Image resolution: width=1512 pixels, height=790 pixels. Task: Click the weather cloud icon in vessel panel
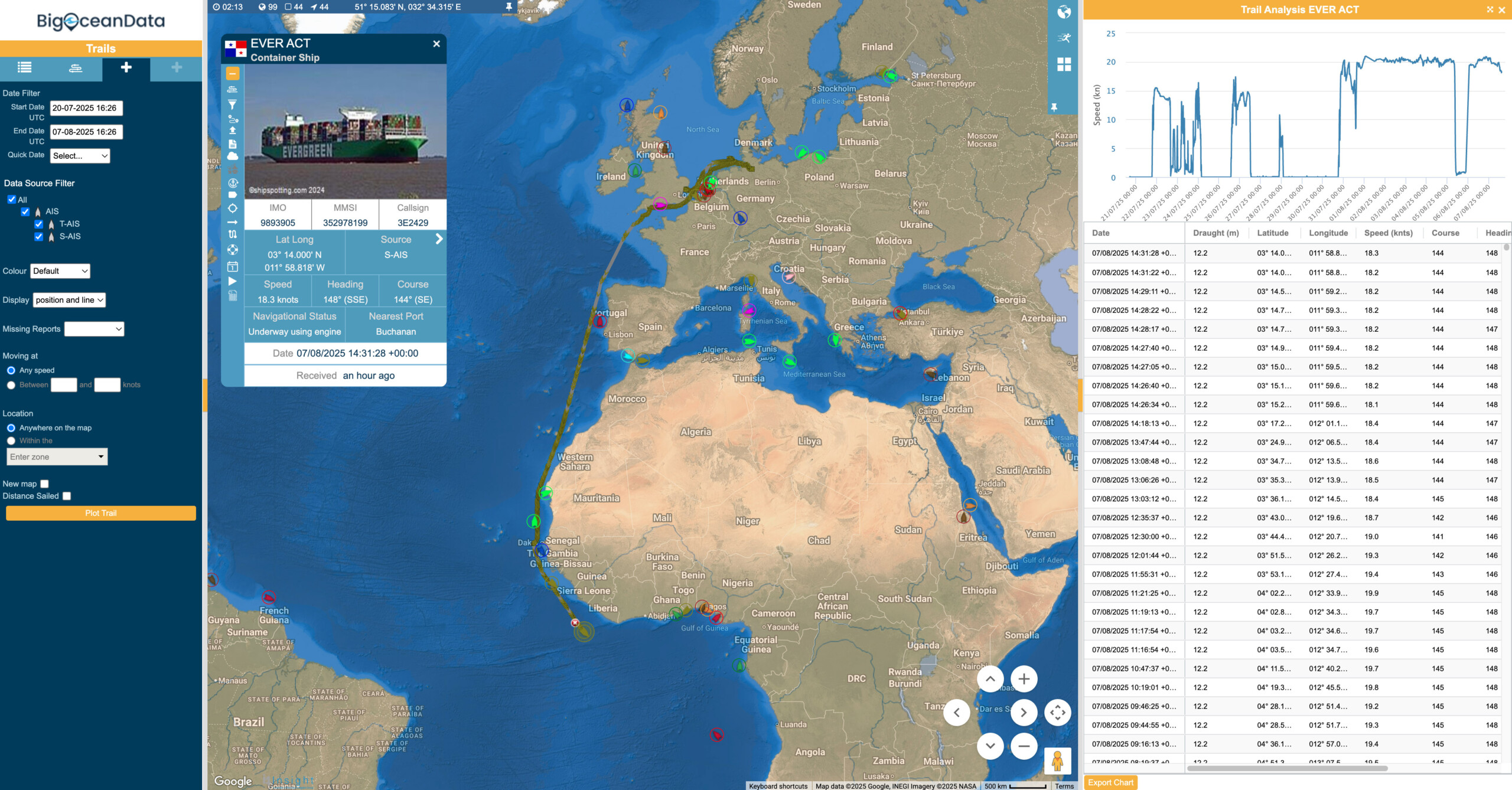coord(232,155)
